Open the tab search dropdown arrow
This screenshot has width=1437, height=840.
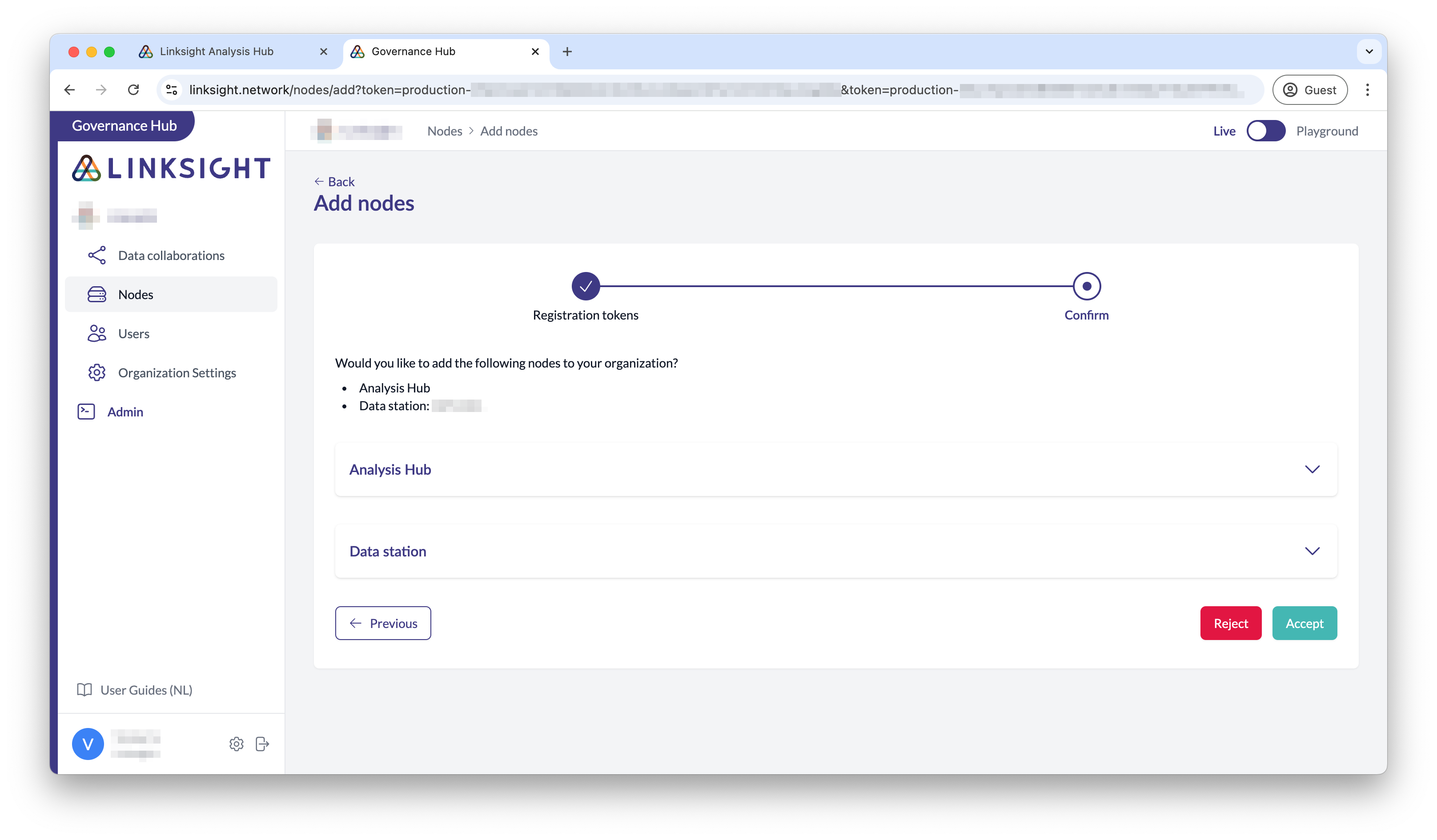point(1369,51)
